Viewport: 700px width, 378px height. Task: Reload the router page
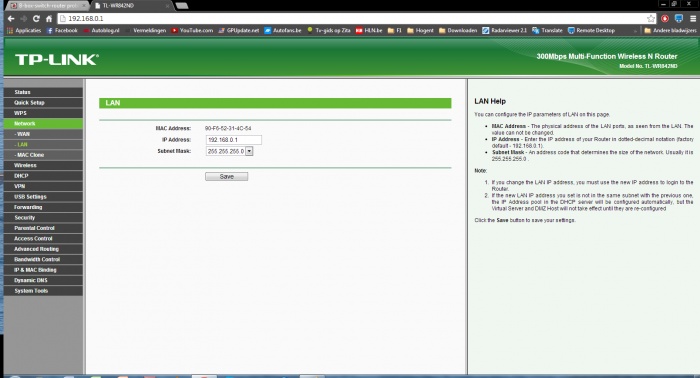click(x=36, y=19)
